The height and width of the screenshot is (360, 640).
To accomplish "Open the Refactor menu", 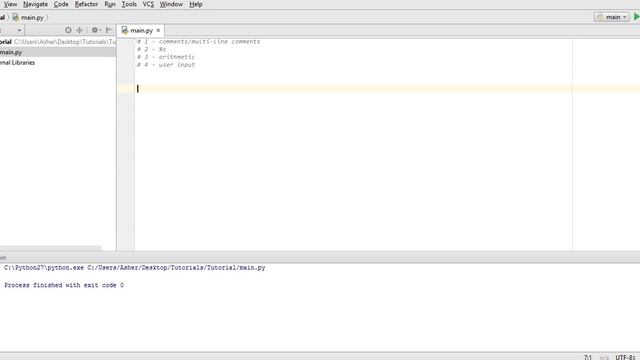I will point(86,4).
